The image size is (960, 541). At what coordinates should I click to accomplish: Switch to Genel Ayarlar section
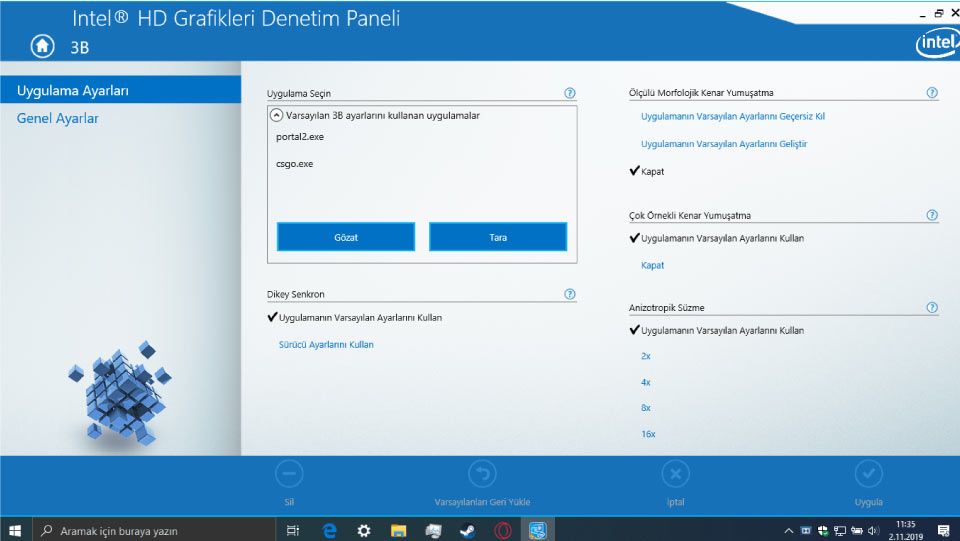point(58,118)
